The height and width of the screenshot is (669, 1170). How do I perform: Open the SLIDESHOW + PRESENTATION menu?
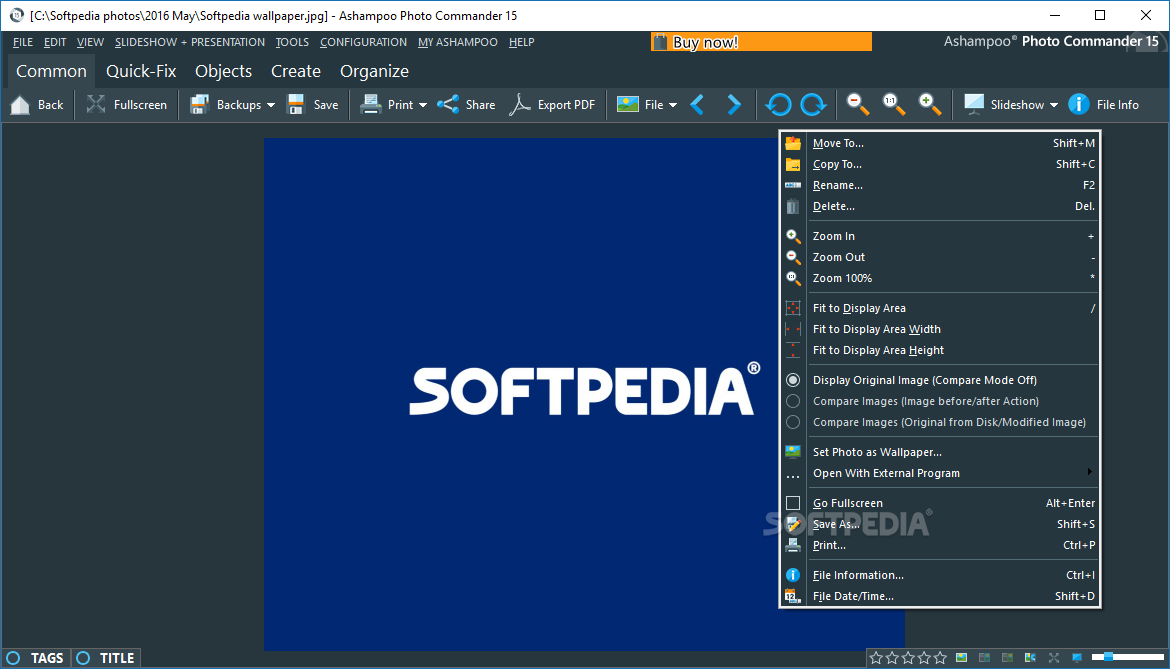(190, 43)
